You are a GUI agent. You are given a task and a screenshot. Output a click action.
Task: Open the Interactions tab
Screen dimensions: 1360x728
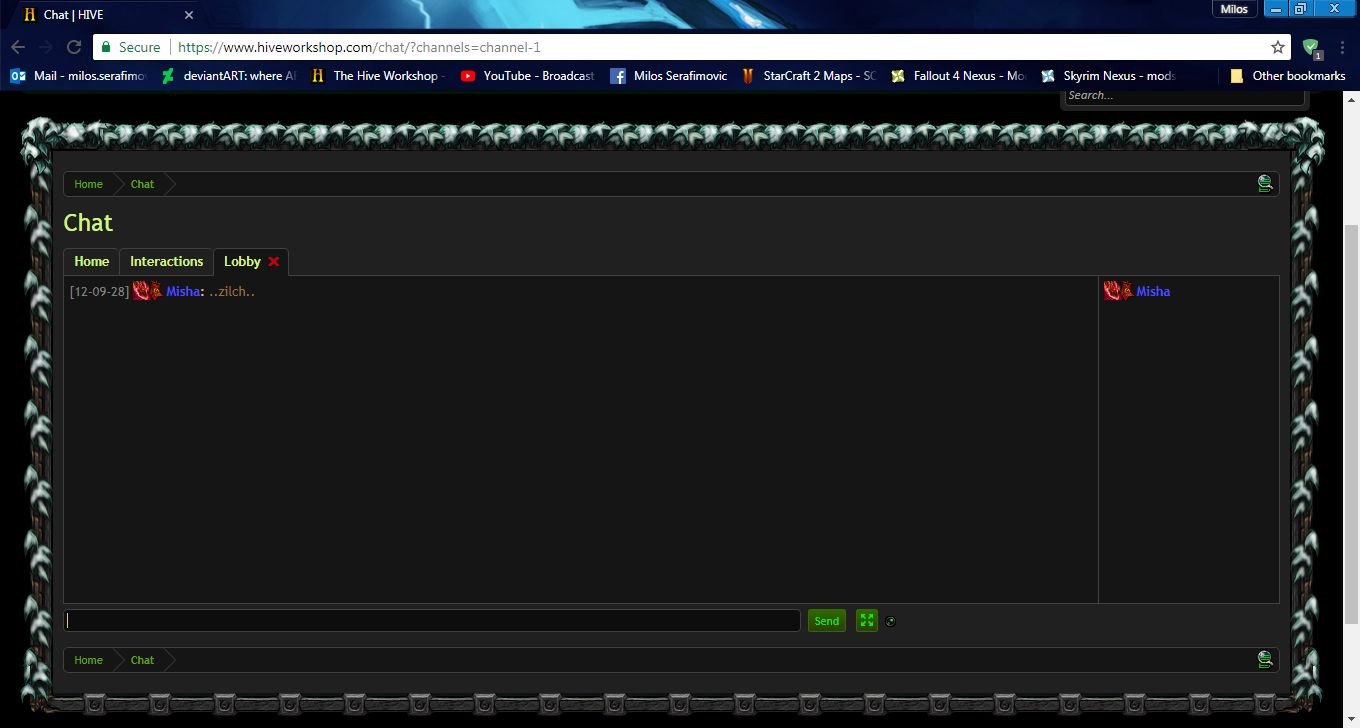tap(166, 262)
